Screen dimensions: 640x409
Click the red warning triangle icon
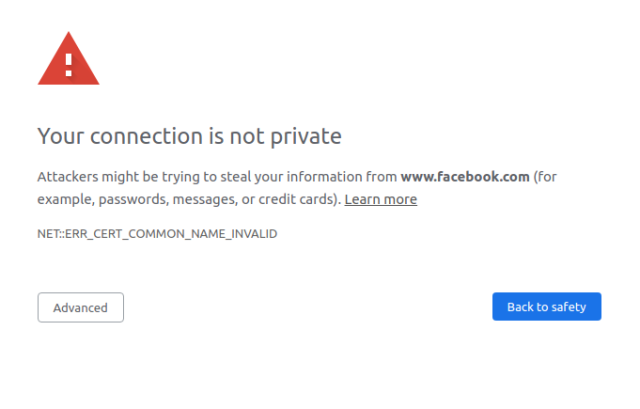(x=68, y=62)
